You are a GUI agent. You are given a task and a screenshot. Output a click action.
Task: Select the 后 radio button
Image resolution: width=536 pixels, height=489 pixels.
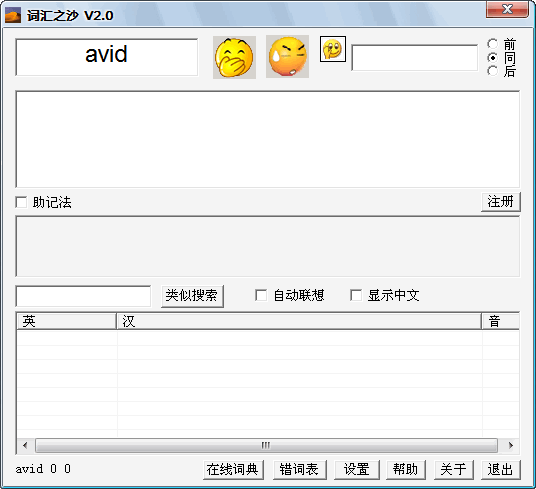pyautogui.click(x=493, y=71)
